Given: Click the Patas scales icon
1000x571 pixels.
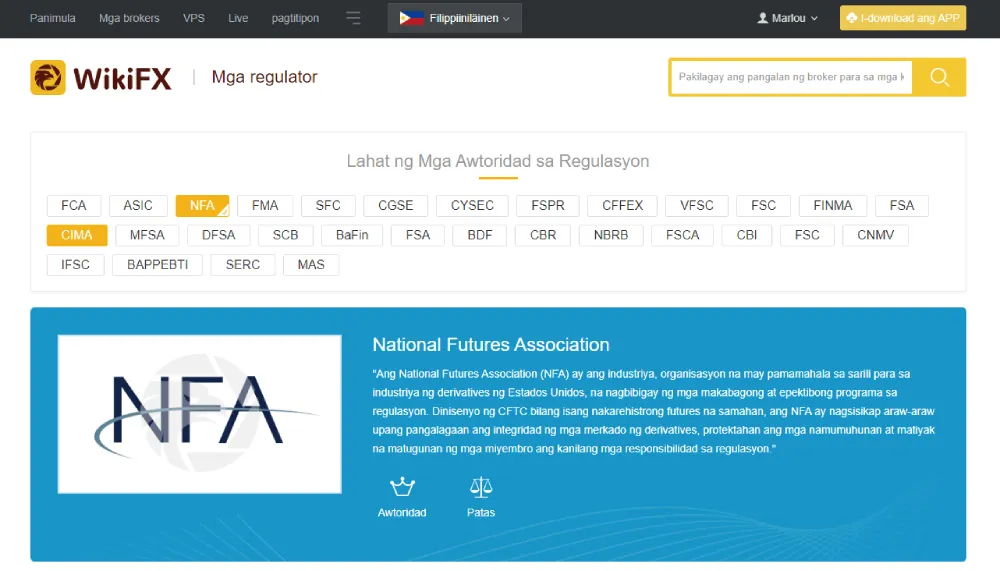Looking at the screenshot, I should click(481, 487).
